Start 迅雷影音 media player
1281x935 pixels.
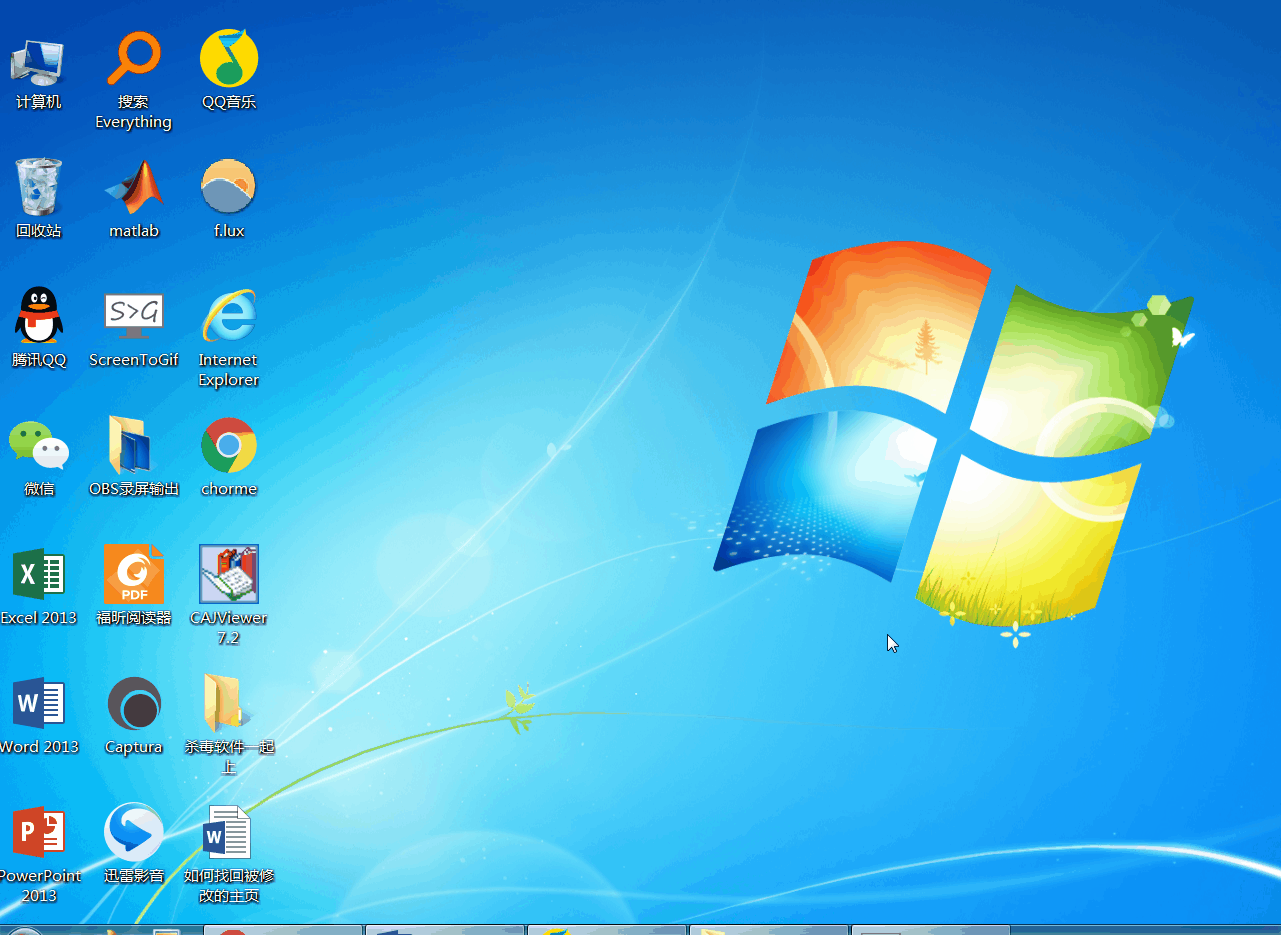coord(134,831)
